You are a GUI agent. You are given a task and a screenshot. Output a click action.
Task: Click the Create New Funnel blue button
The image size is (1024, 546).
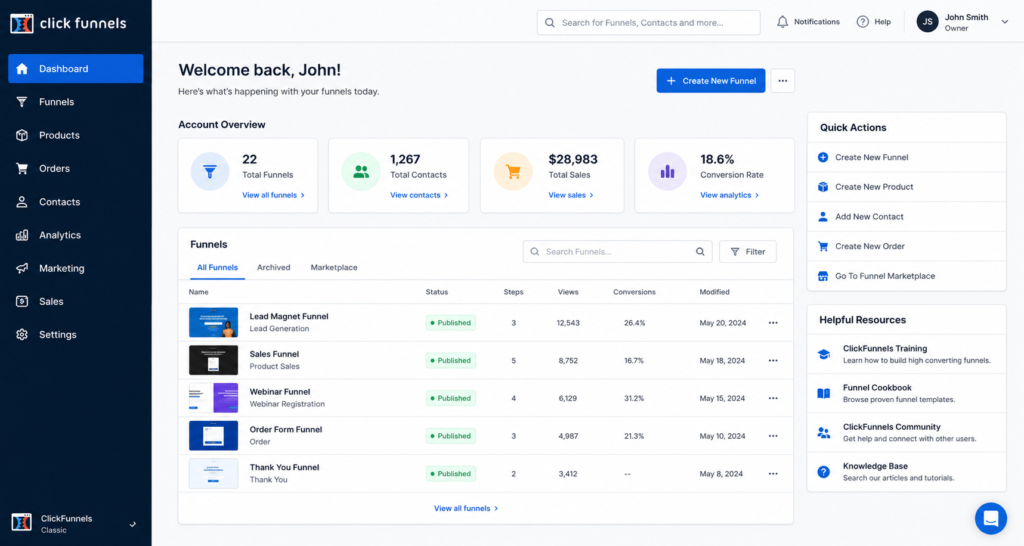pyautogui.click(x=711, y=81)
